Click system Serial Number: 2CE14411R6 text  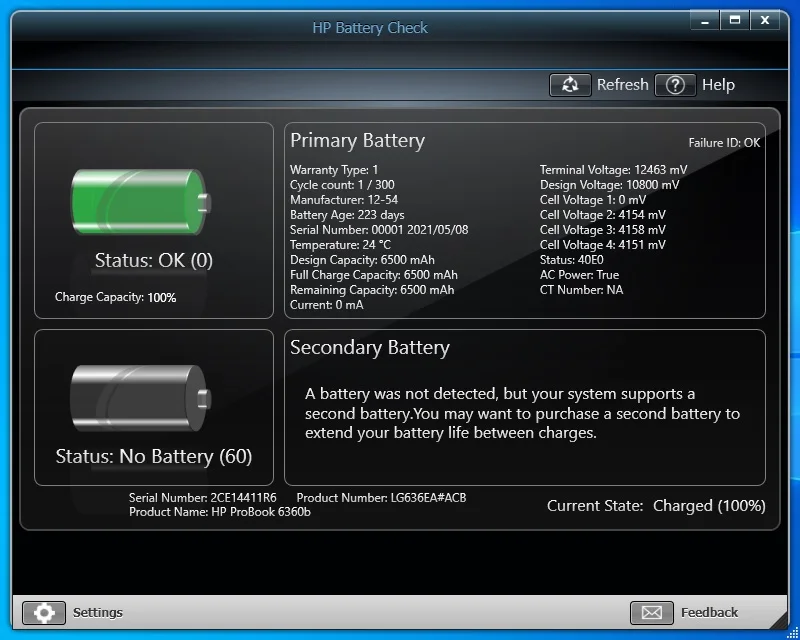click(x=203, y=498)
